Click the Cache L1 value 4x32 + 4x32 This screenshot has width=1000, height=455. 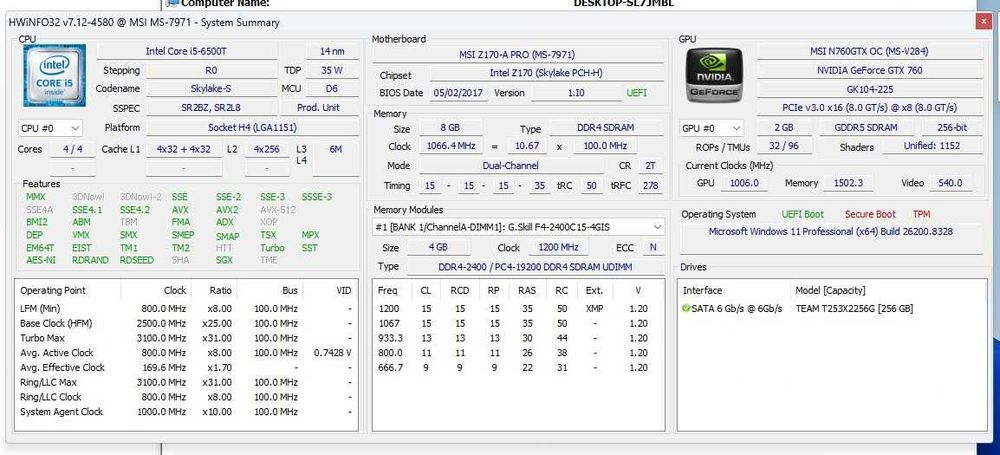(184, 149)
